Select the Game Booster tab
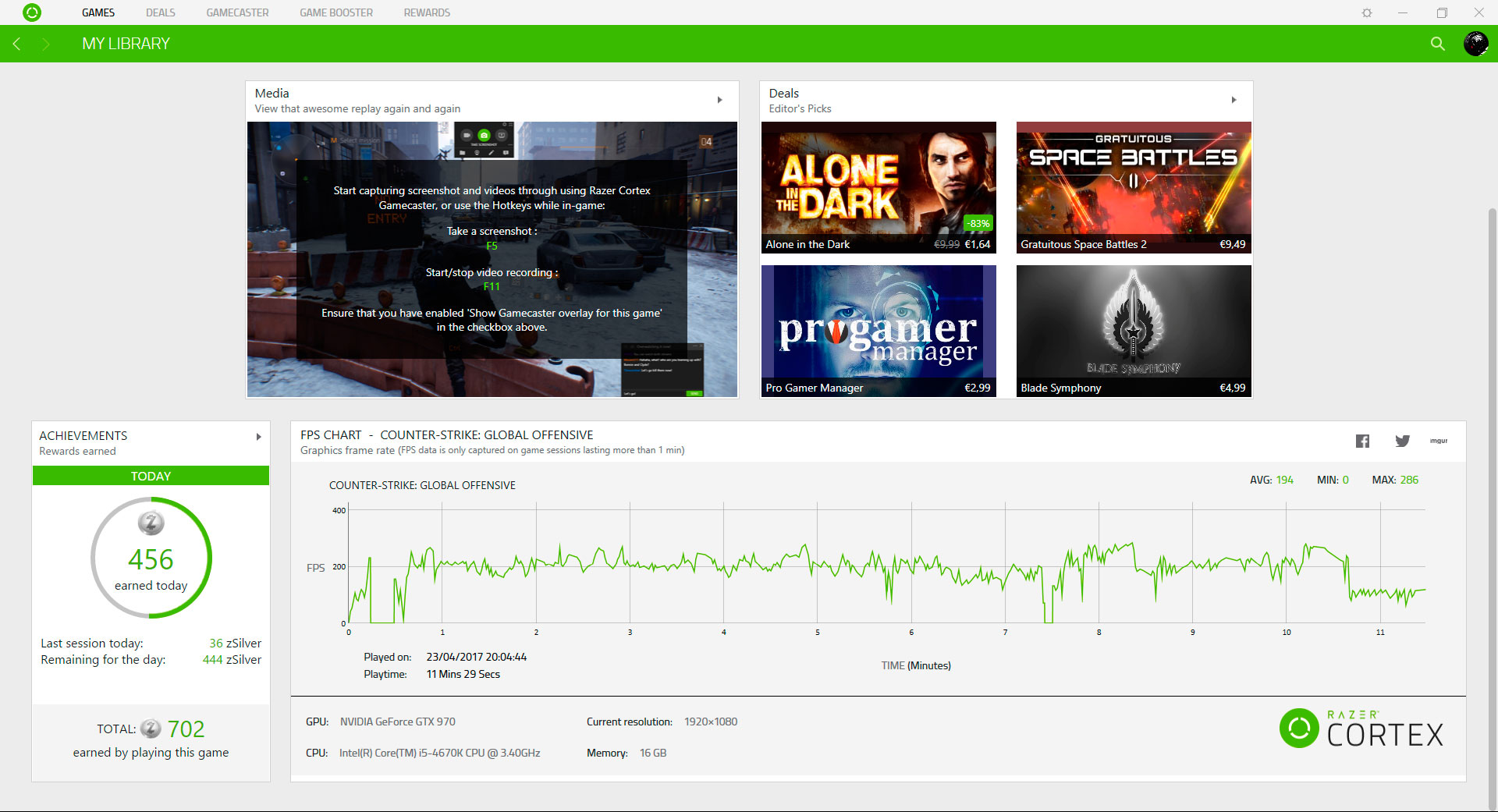The height and width of the screenshot is (812, 1498). pyautogui.click(x=336, y=12)
